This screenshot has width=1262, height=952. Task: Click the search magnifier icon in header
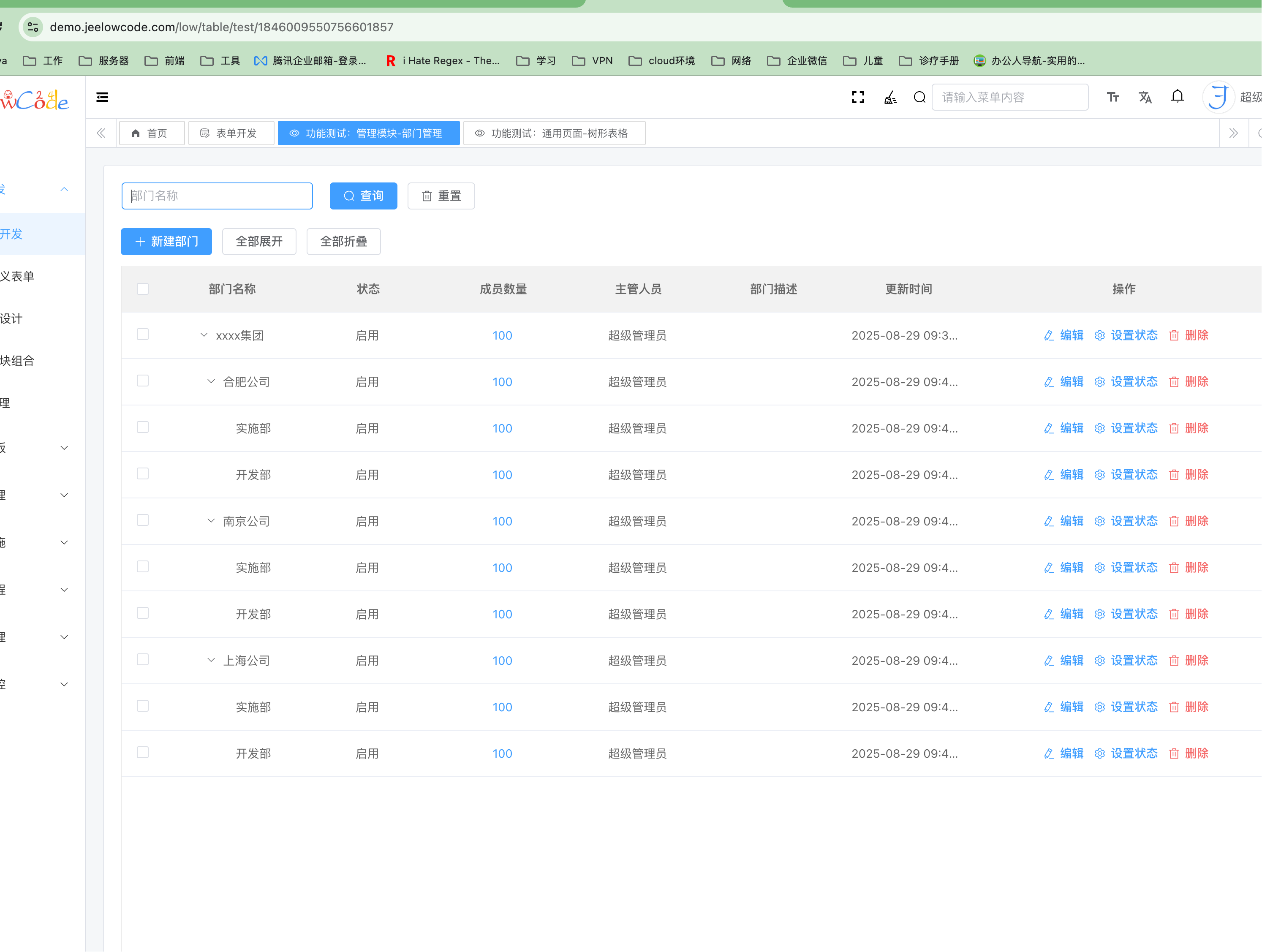(919, 98)
